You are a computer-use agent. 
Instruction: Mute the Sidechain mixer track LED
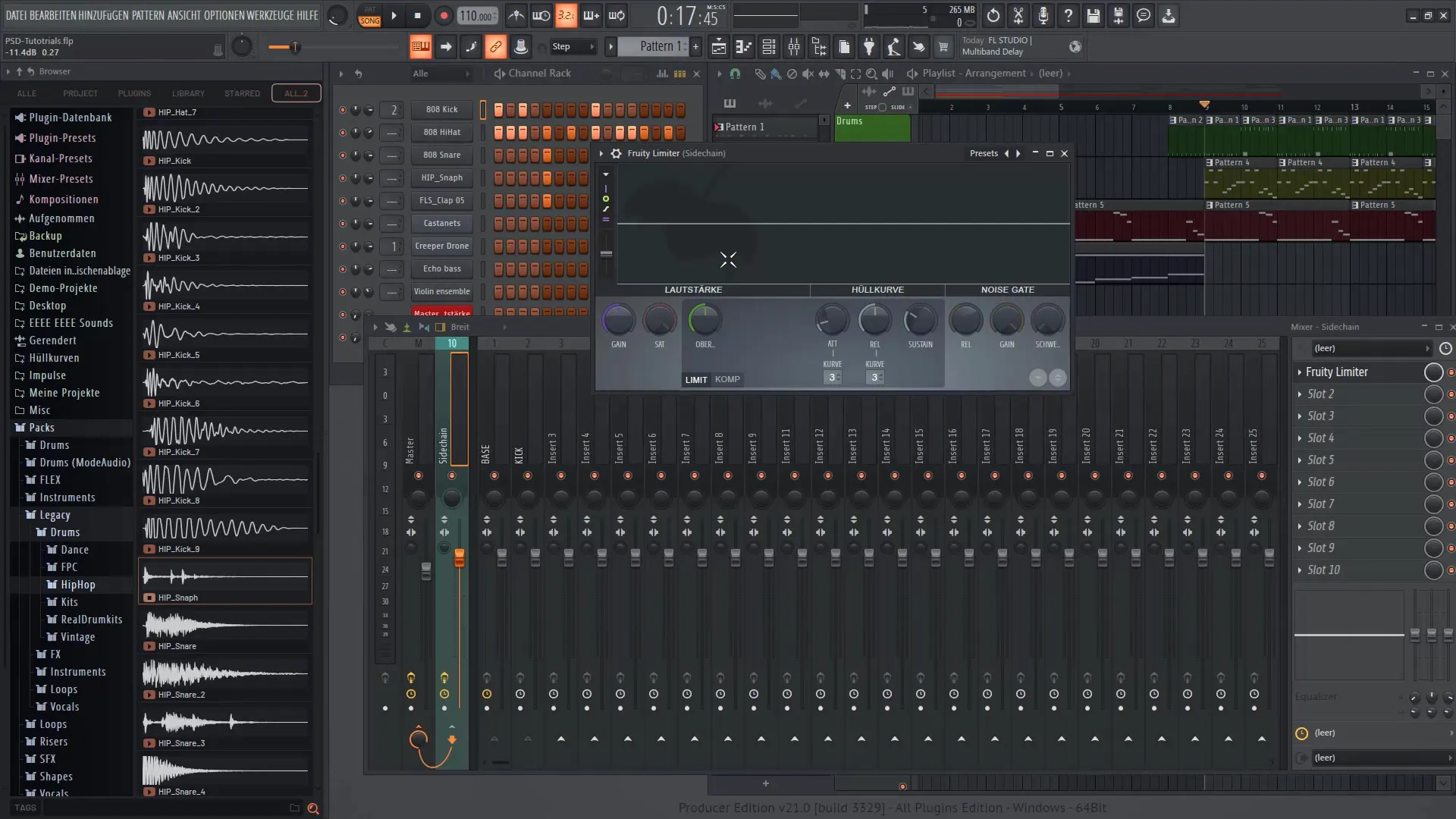[x=452, y=475]
